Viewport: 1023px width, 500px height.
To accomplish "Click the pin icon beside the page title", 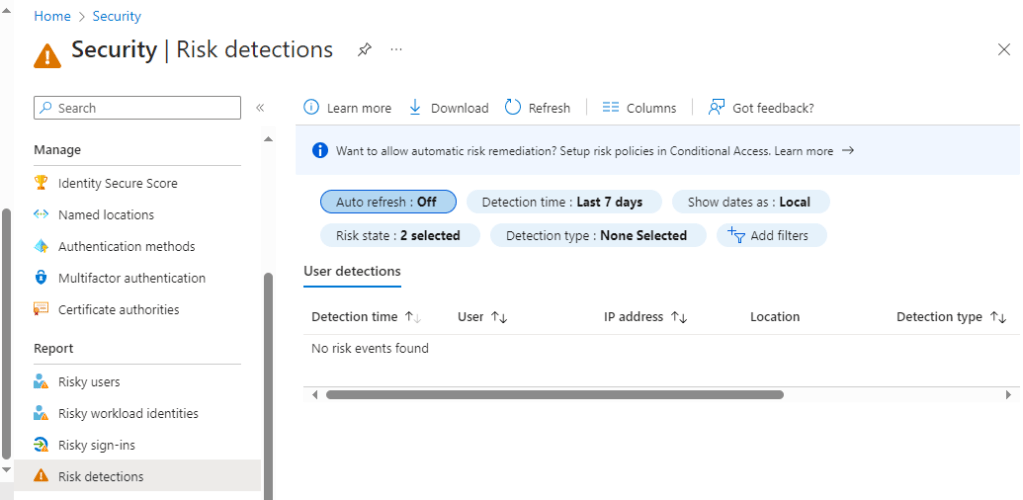I will point(365,50).
